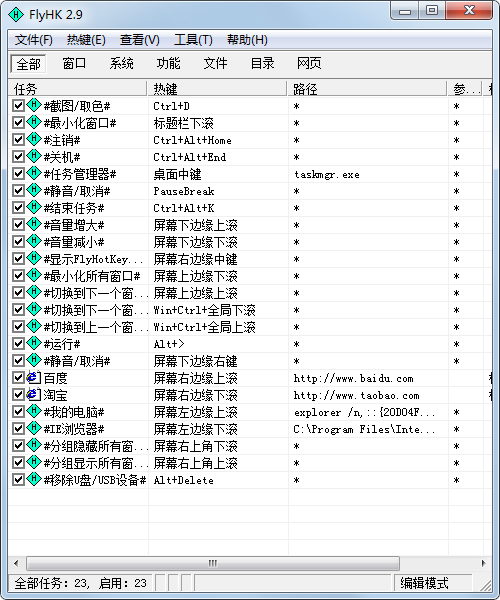Switch to the 文件 category tab

point(215,63)
